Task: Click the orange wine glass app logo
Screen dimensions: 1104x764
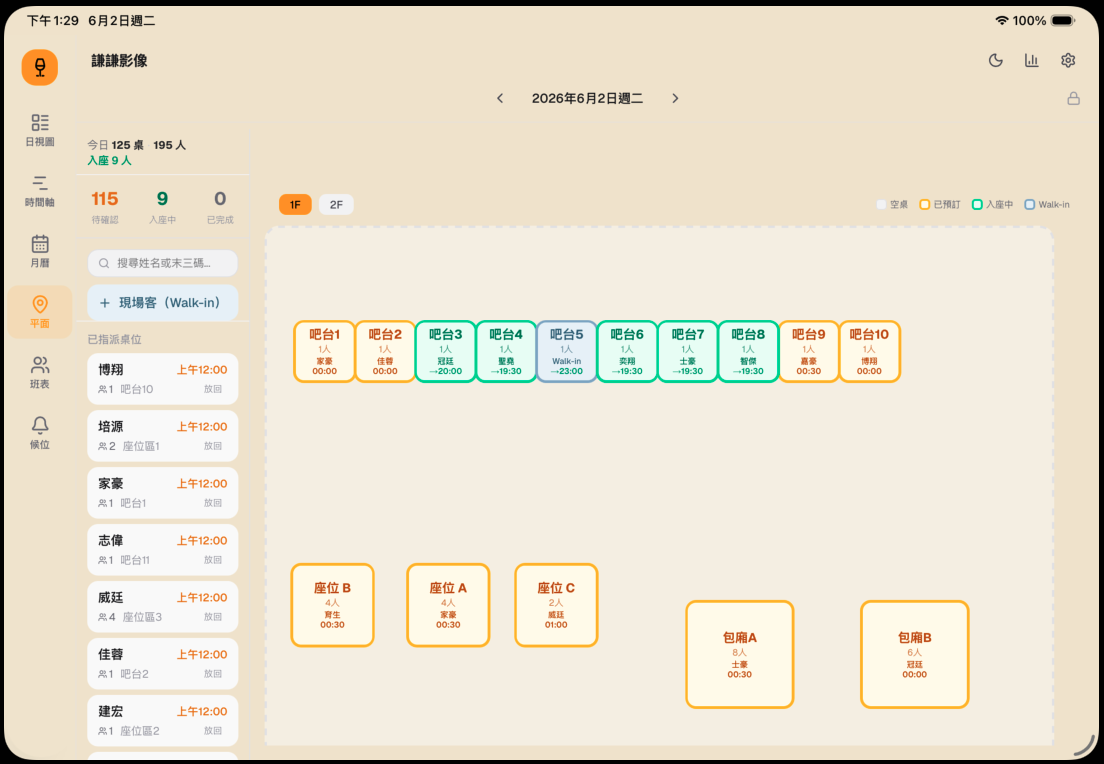Action: [39, 68]
